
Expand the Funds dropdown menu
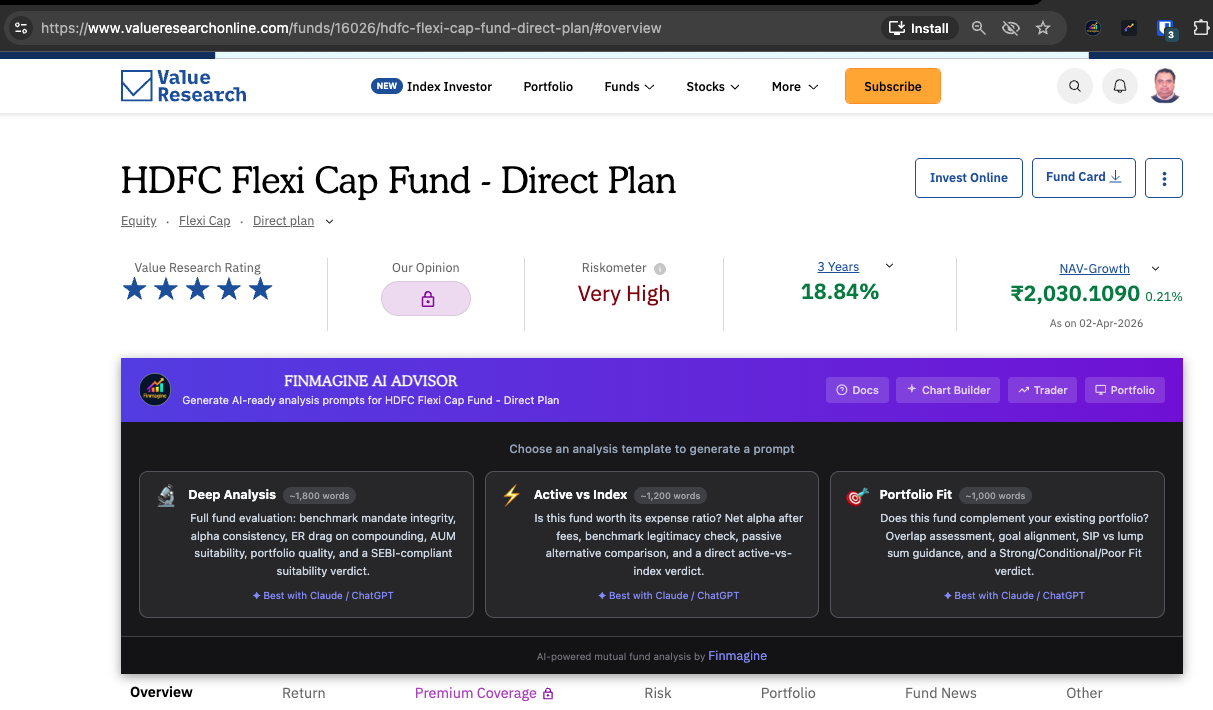[629, 87]
